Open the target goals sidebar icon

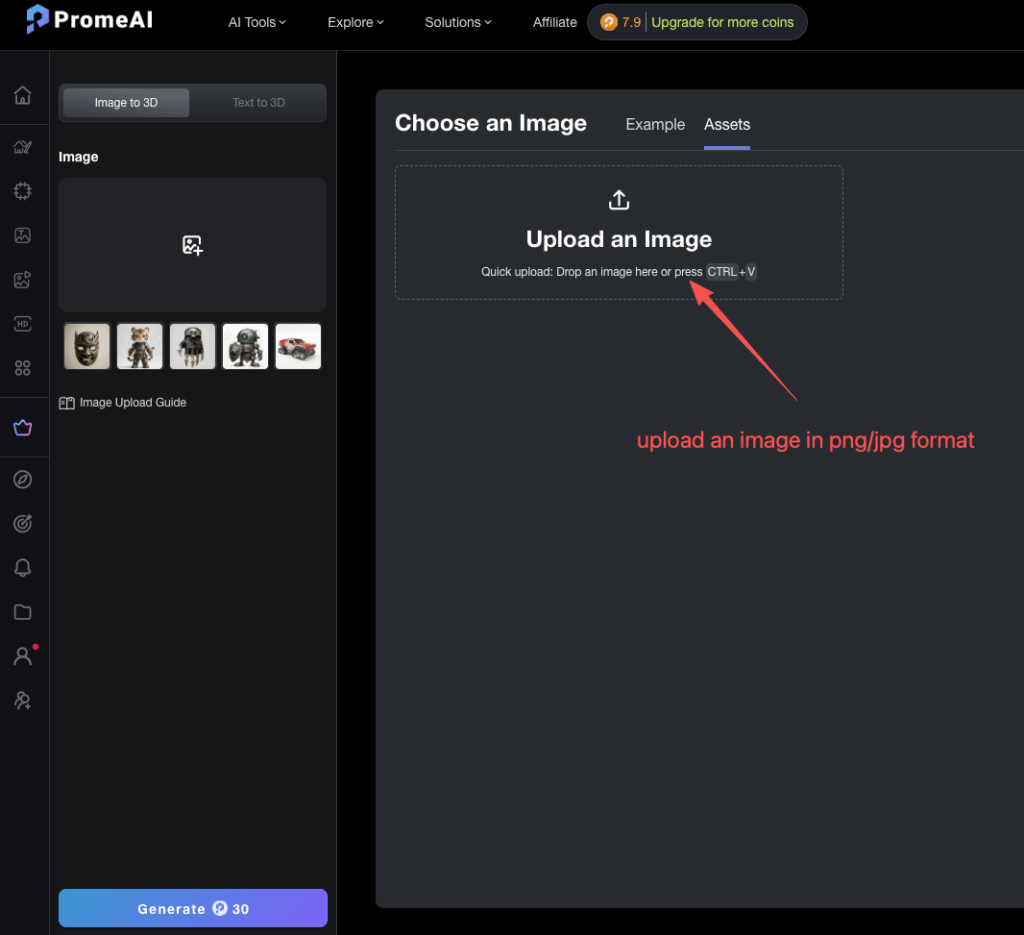pyautogui.click(x=23, y=524)
